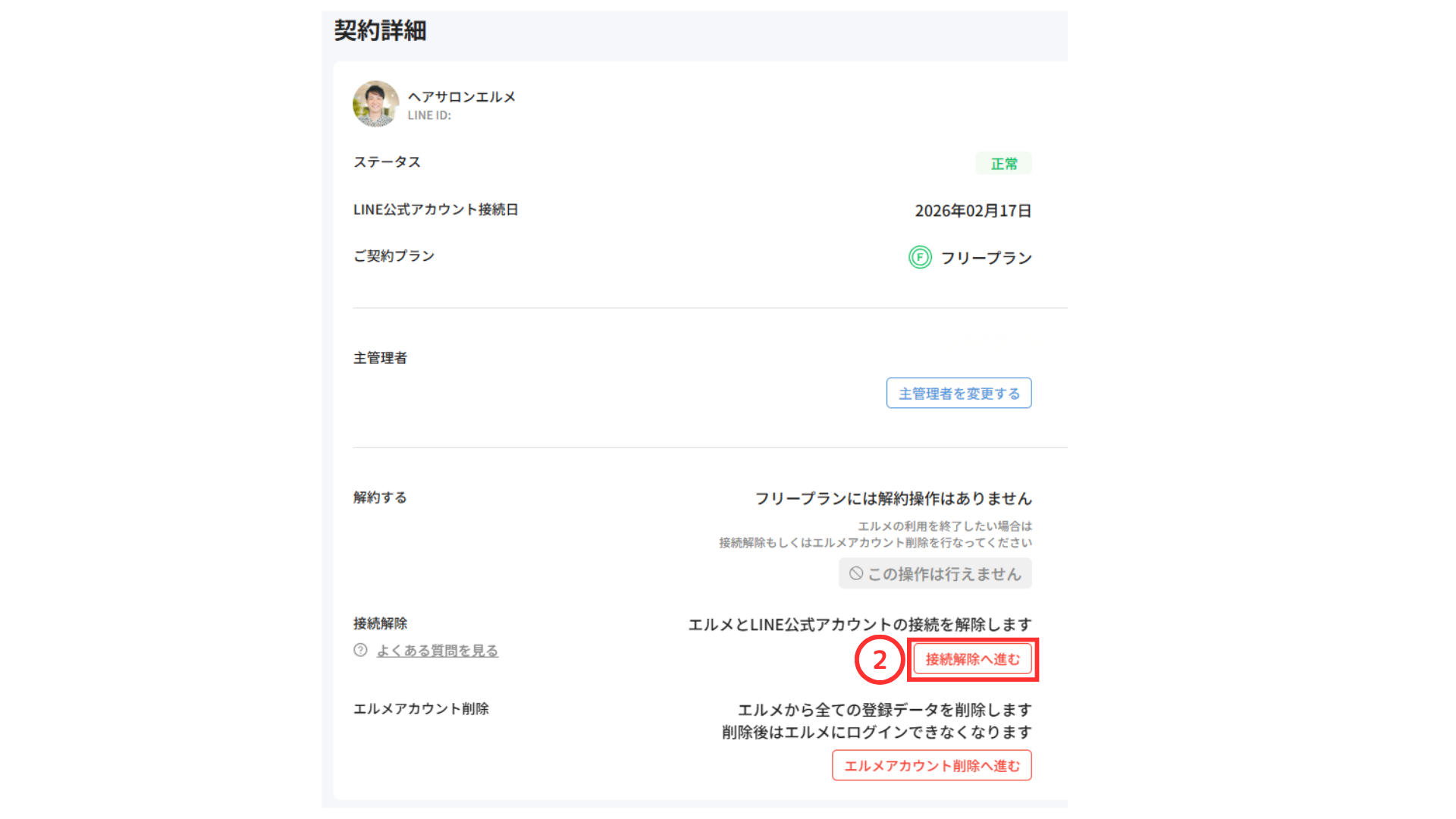Click the 2026年02月17日 connection date
1456x819 pixels.
tap(972, 211)
